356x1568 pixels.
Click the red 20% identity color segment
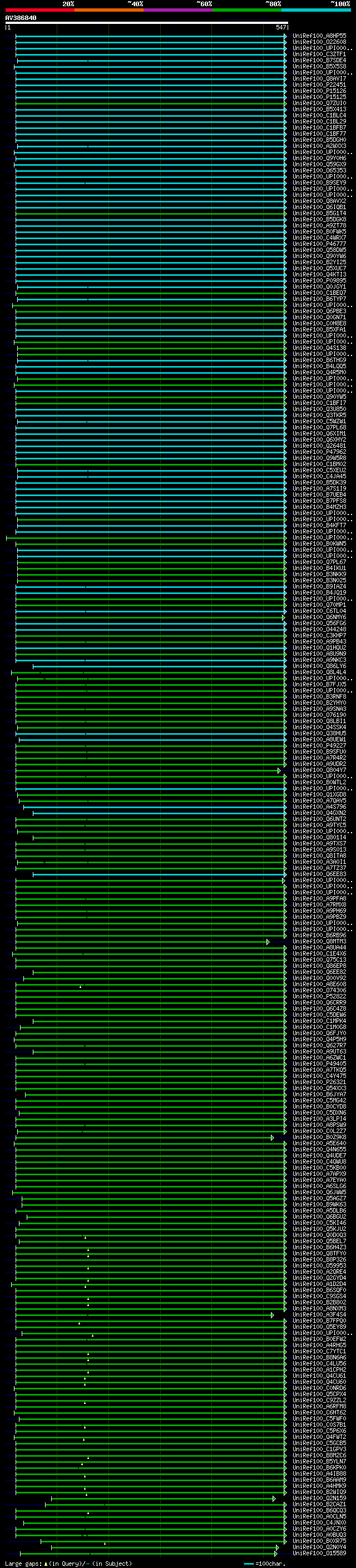pos(39,10)
